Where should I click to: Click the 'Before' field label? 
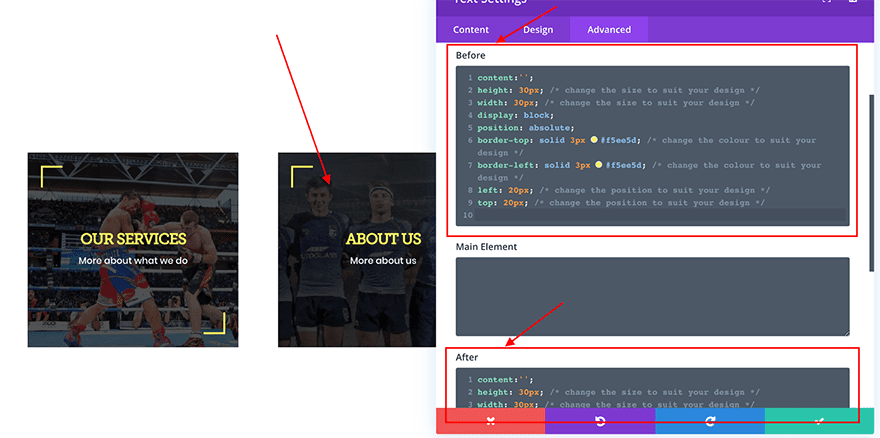(x=470, y=56)
